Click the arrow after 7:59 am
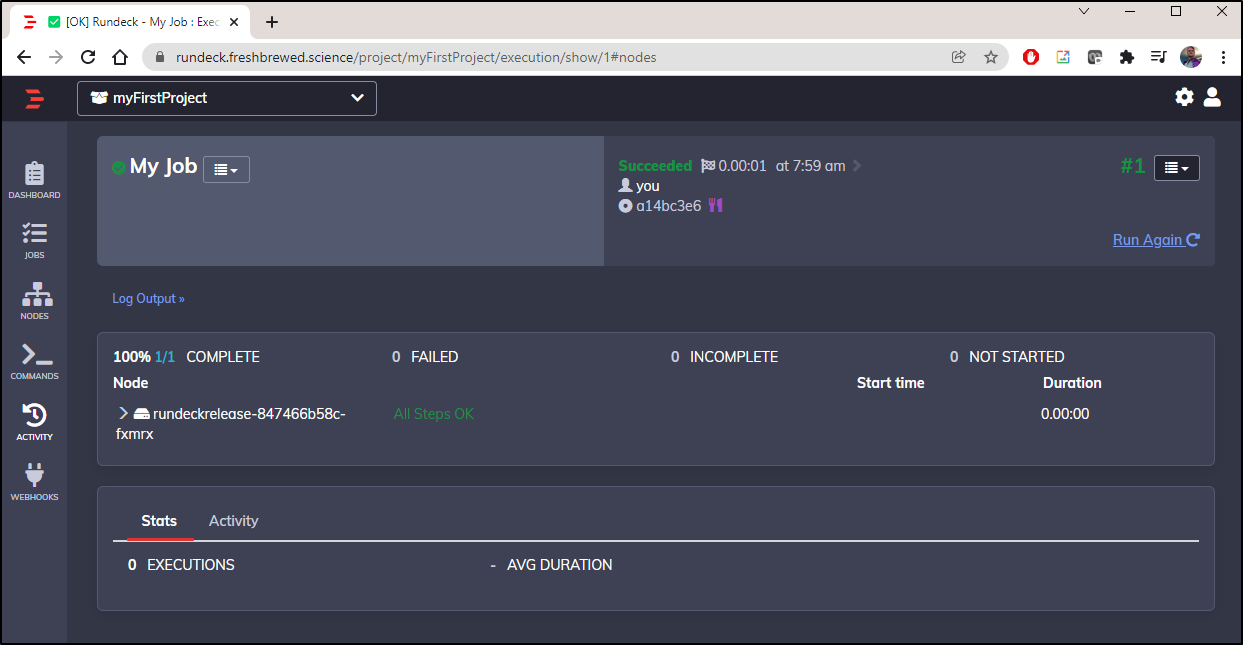 pos(857,166)
